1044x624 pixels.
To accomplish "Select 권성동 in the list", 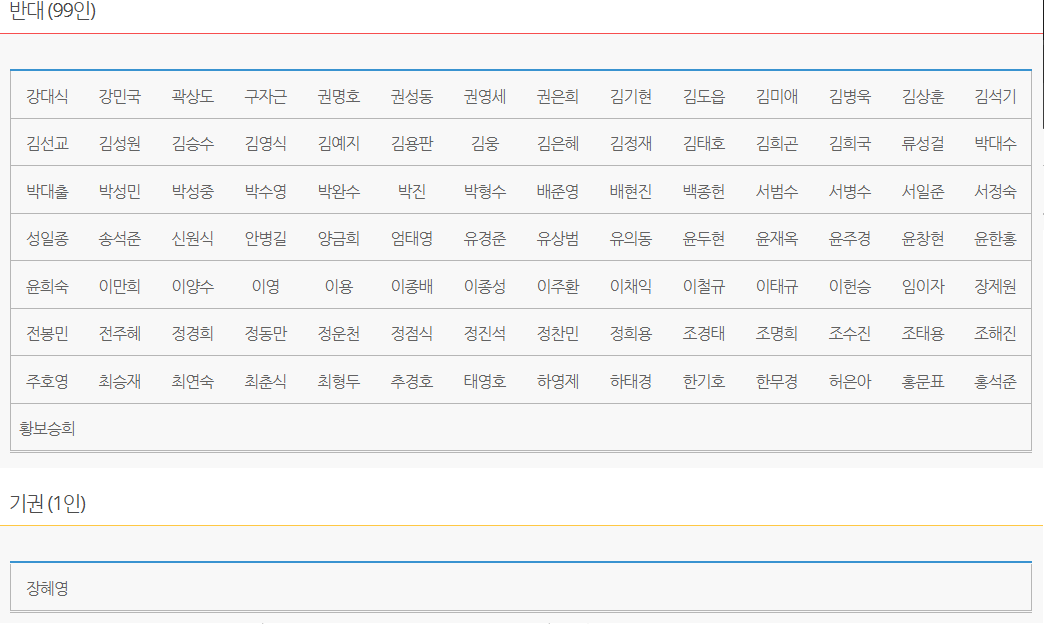I will [x=412, y=97].
